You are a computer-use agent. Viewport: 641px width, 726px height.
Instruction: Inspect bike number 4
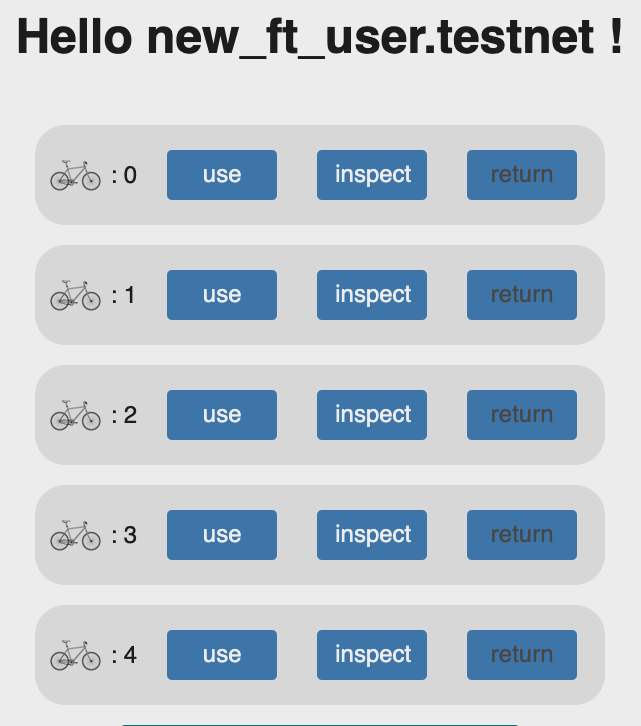pos(372,655)
